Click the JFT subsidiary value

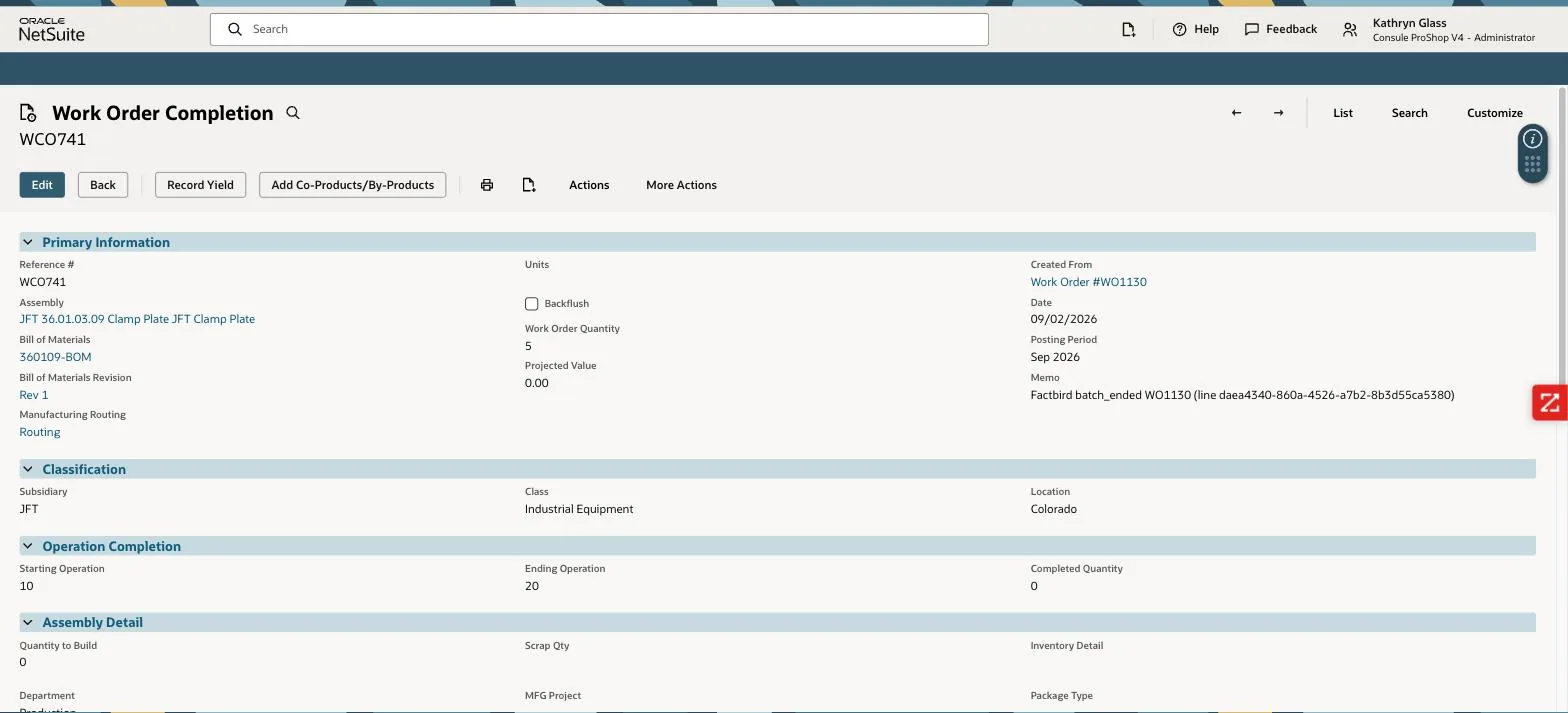[x=29, y=509]
